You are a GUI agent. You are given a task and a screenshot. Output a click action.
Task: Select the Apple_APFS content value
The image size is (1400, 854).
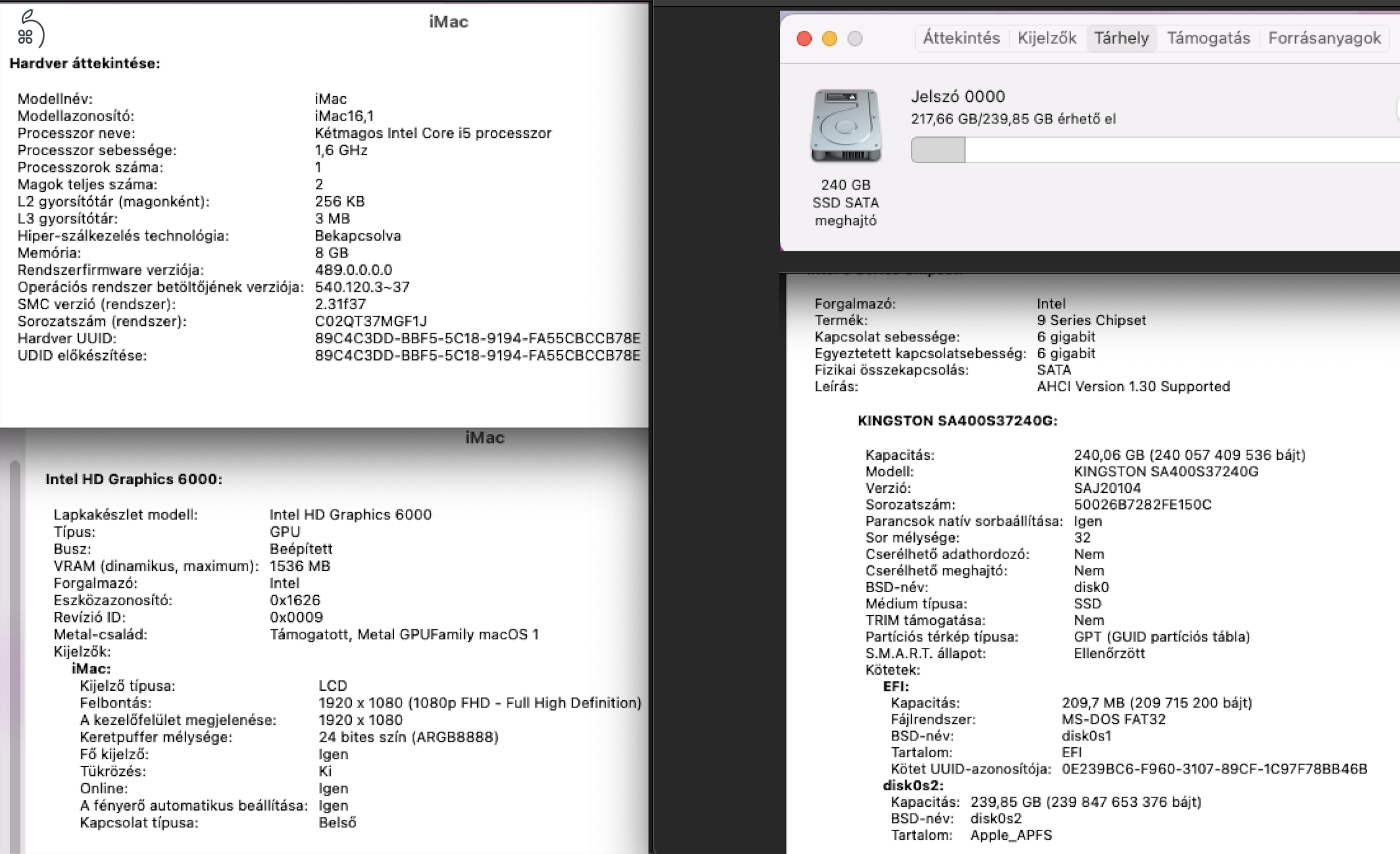(x=1012, y=835)
